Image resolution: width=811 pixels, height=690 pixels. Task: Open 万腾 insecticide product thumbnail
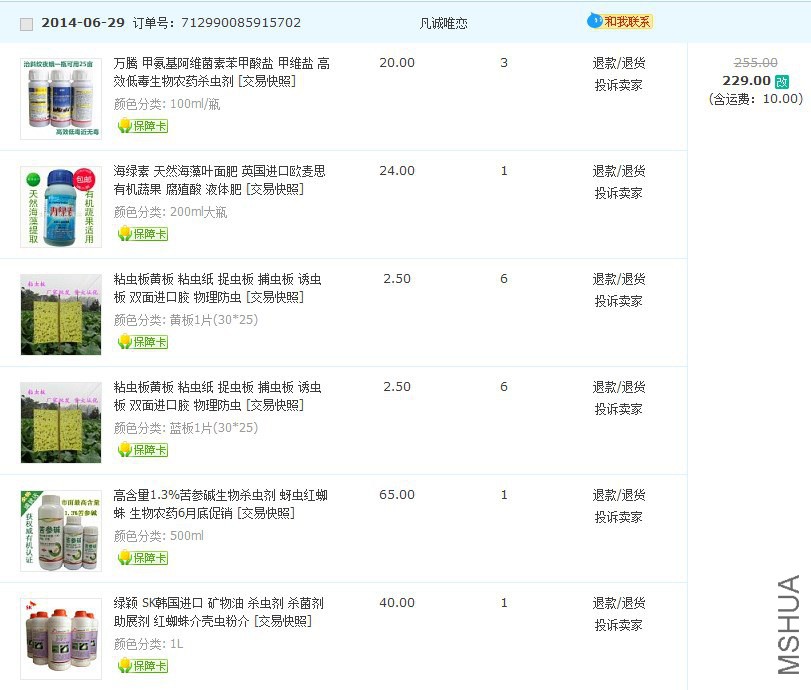61,98
